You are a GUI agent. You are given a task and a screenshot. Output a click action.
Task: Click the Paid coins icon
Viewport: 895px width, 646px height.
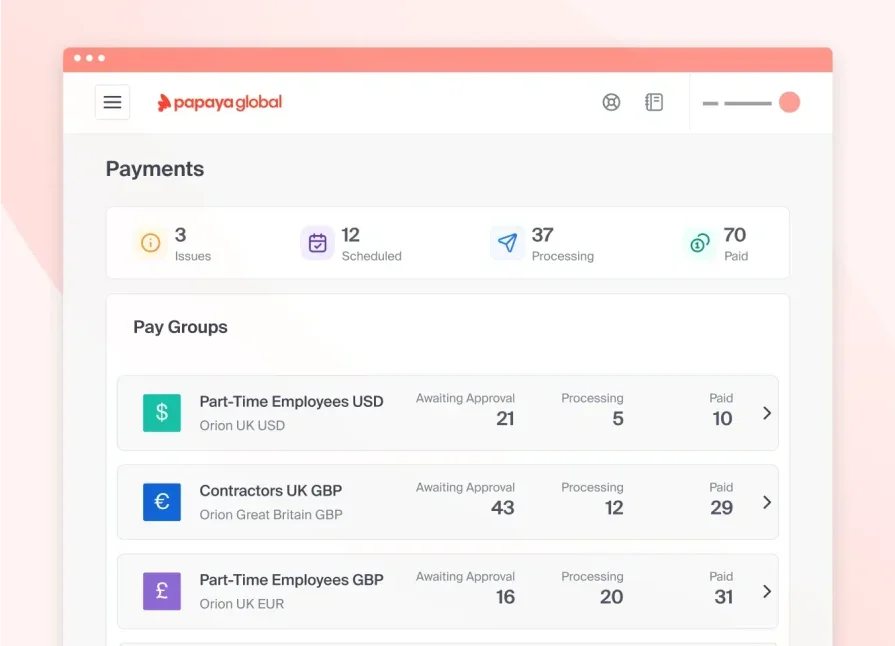coord(699,243)
